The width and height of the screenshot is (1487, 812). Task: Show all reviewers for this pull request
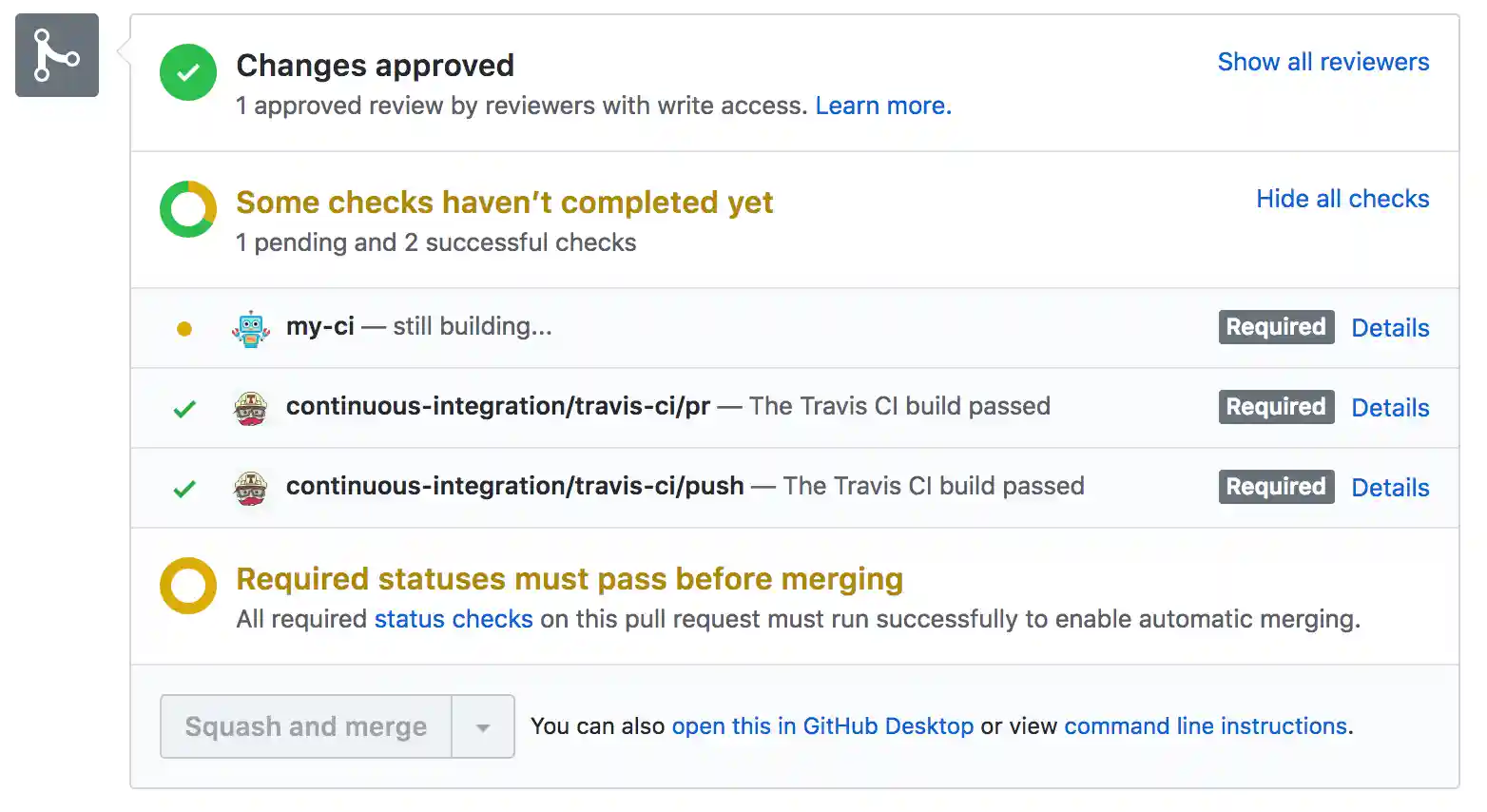[1323, 61]
